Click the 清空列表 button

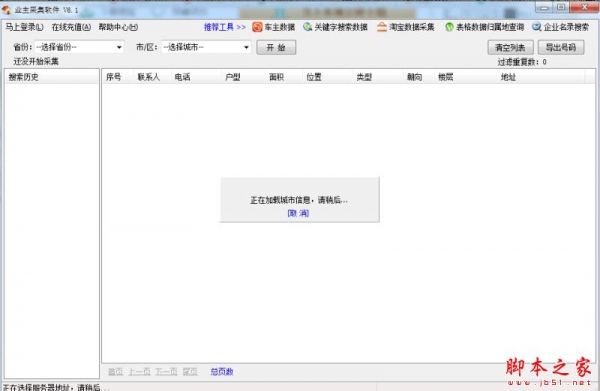click(510, 47)
